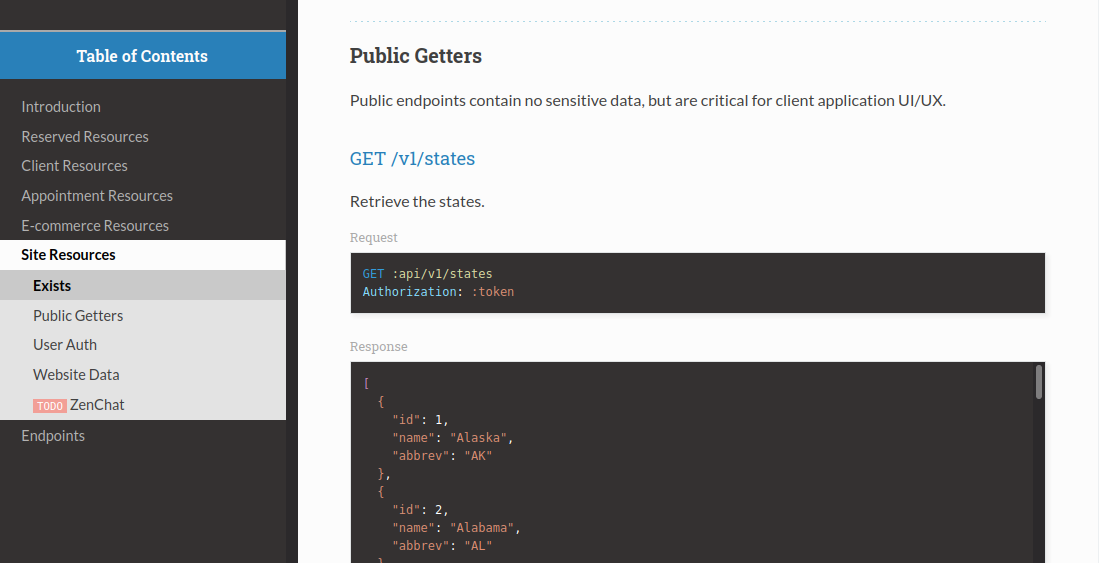This screenshot has height=563, width=1099.
Task: Click the Alaska entry in response JSON
Action: click(x=481, y=437)
